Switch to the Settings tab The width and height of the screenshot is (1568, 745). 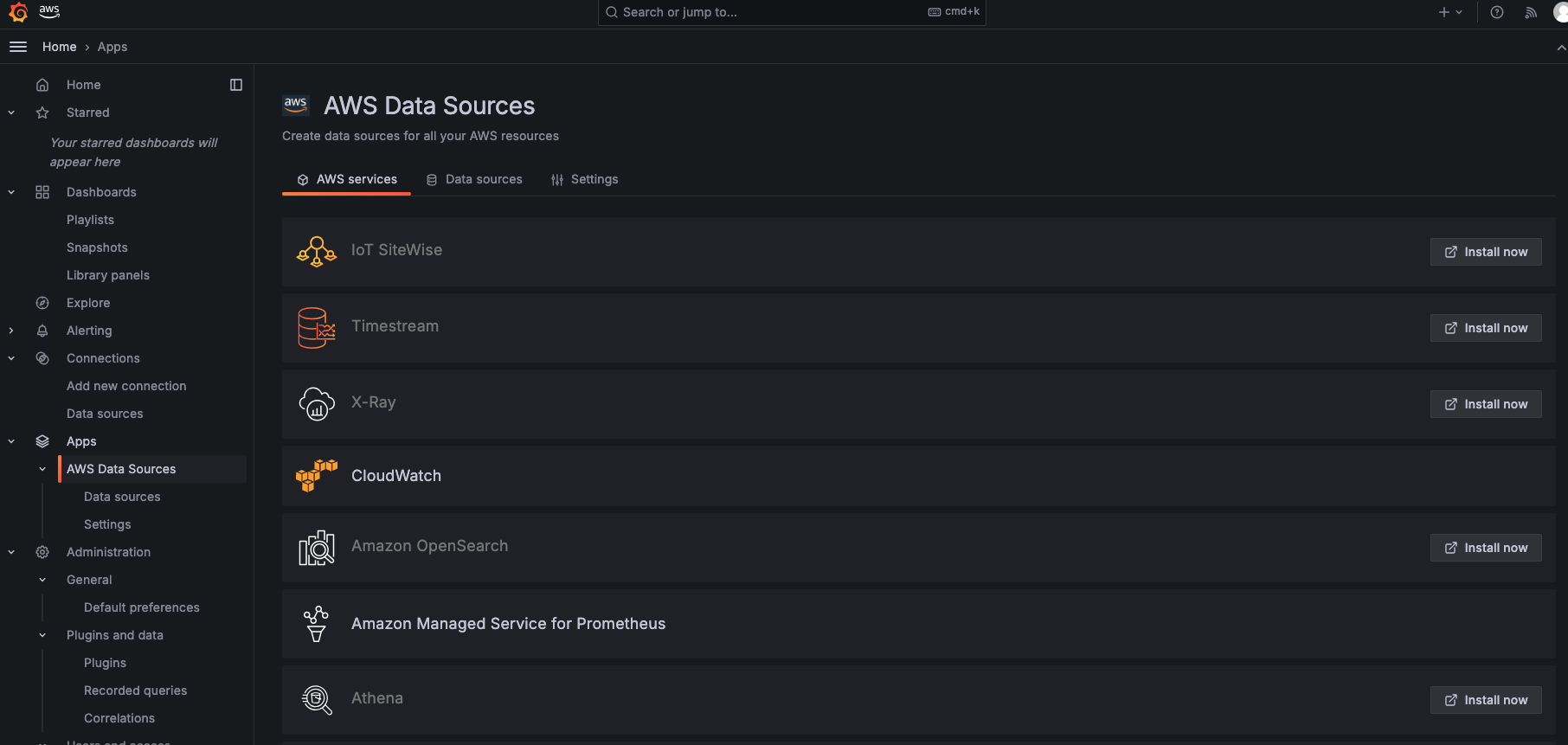click(x=584, y=179)
